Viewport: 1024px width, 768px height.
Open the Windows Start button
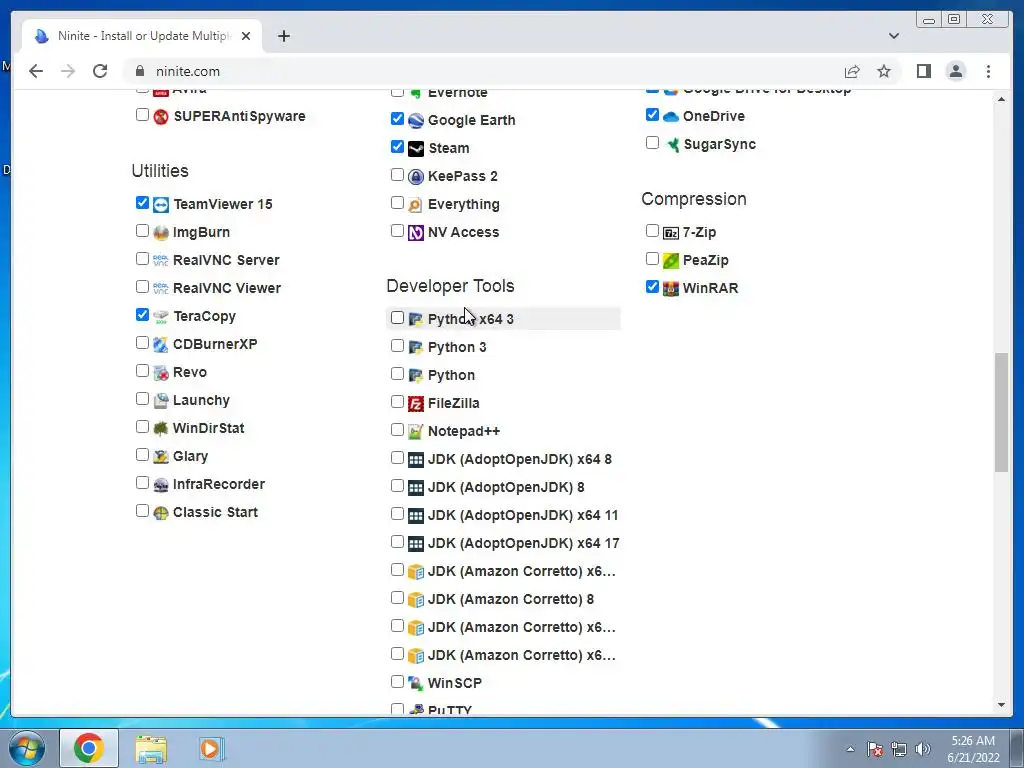click(27, 748)
